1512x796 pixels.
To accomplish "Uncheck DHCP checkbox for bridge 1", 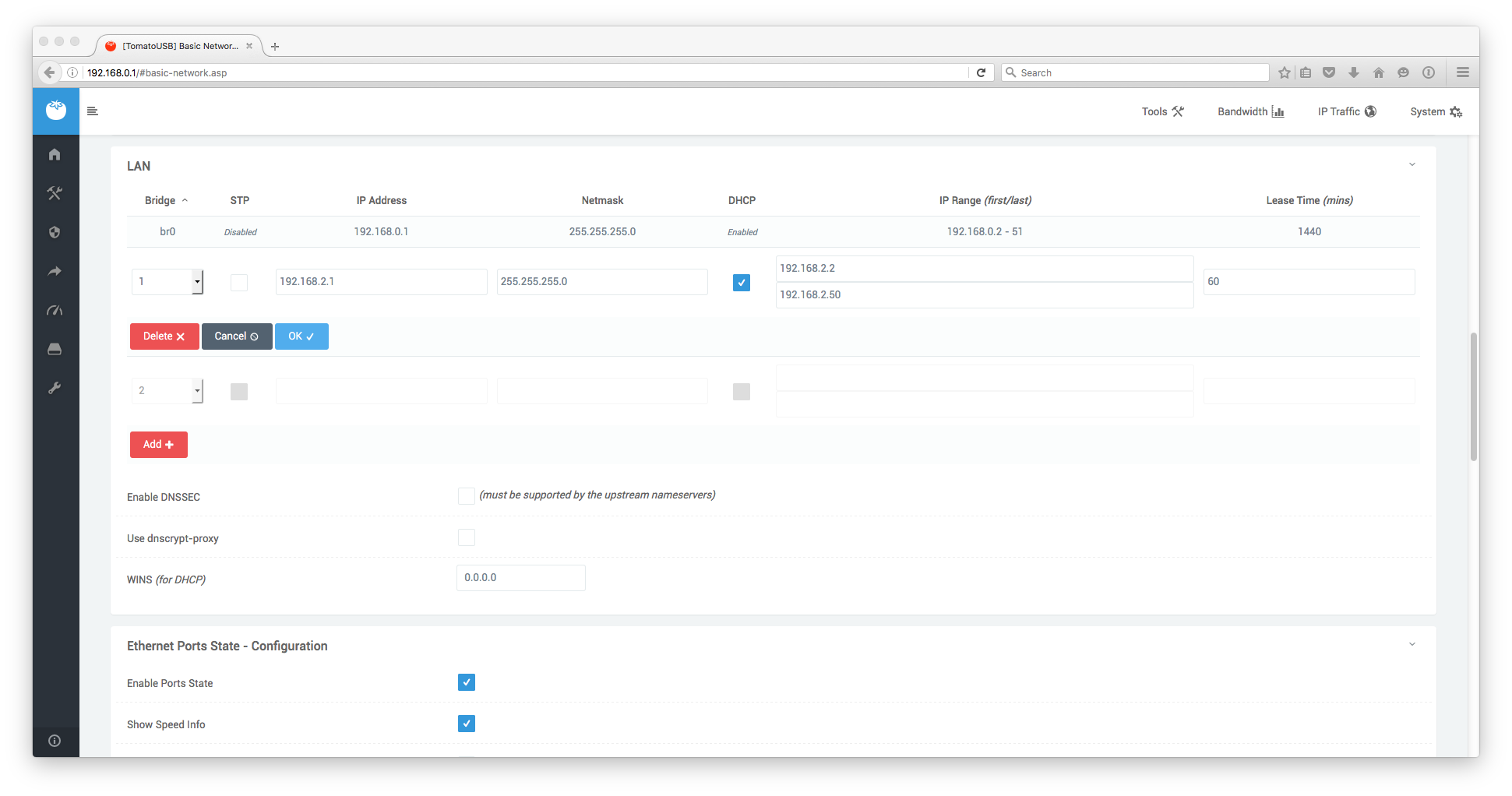I will pyautogui.click(x=742, y=282).
